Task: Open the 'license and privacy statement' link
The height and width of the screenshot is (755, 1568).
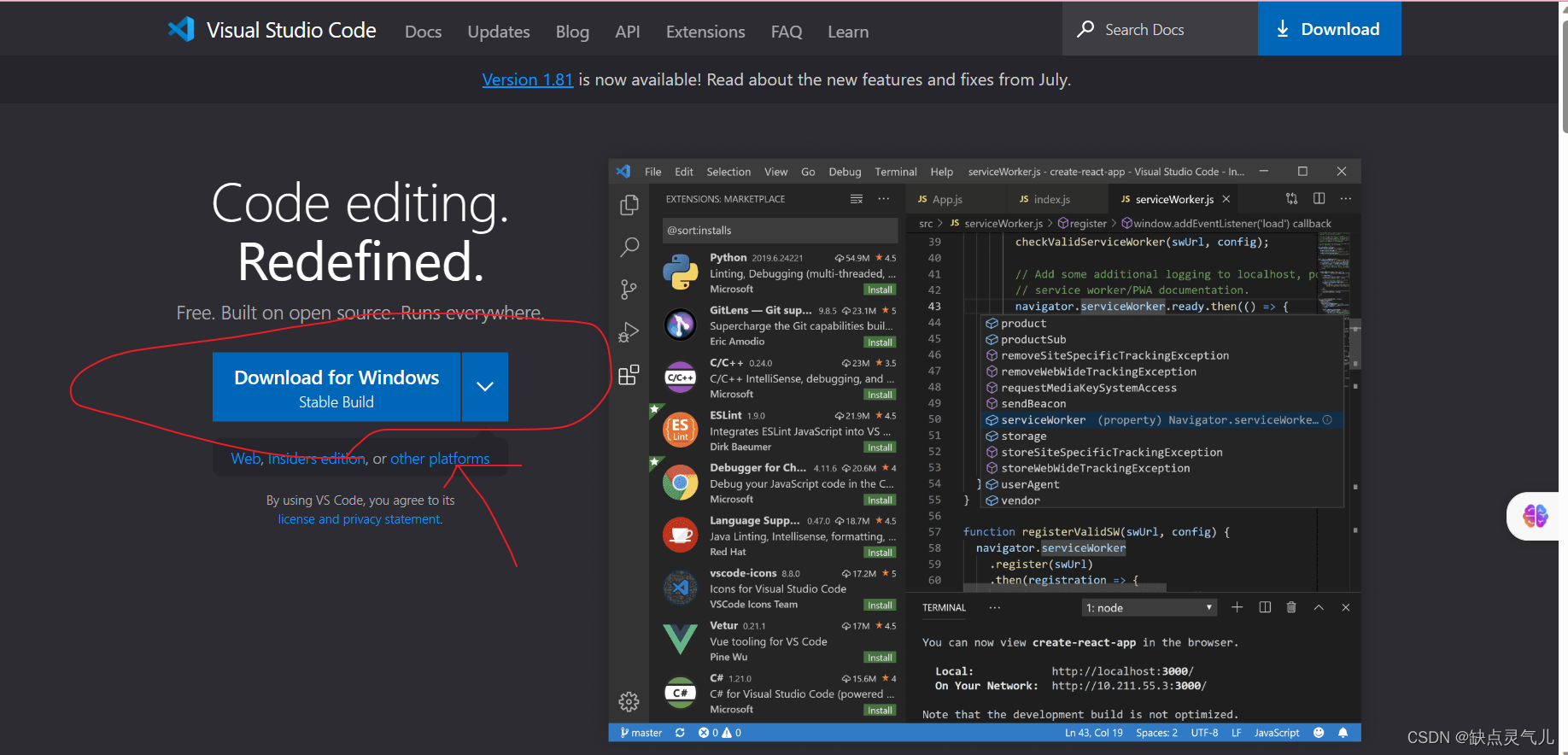Action: click(x=360, y=519)
